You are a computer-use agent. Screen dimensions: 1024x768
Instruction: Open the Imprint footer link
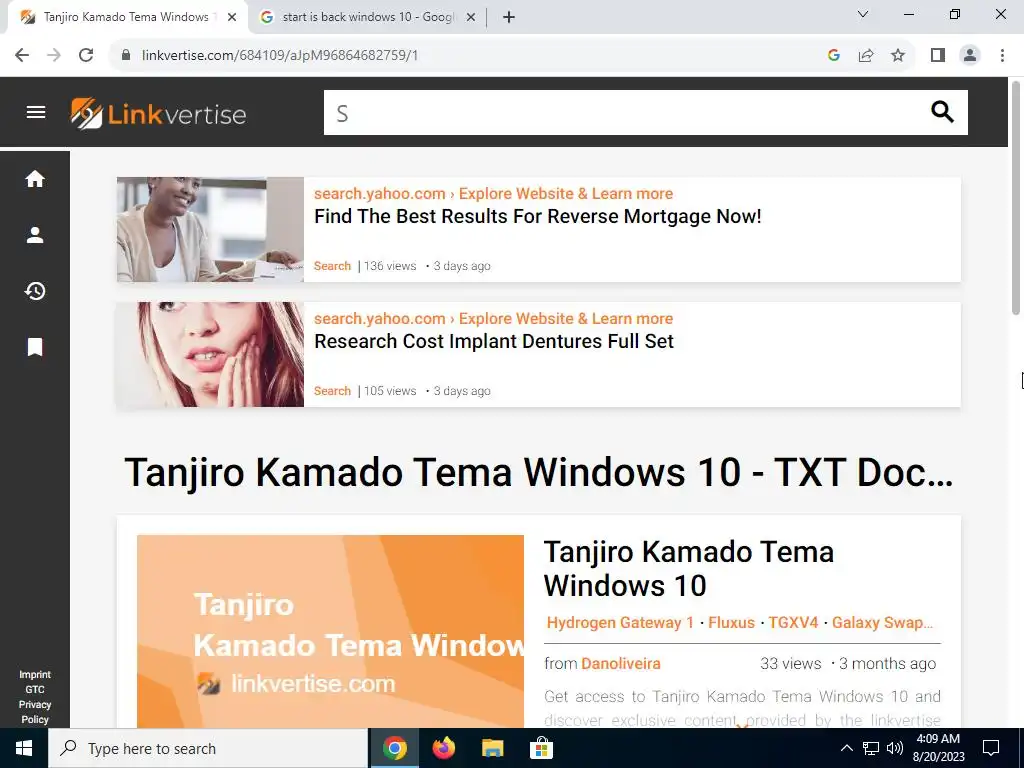[x=35, y=675]
